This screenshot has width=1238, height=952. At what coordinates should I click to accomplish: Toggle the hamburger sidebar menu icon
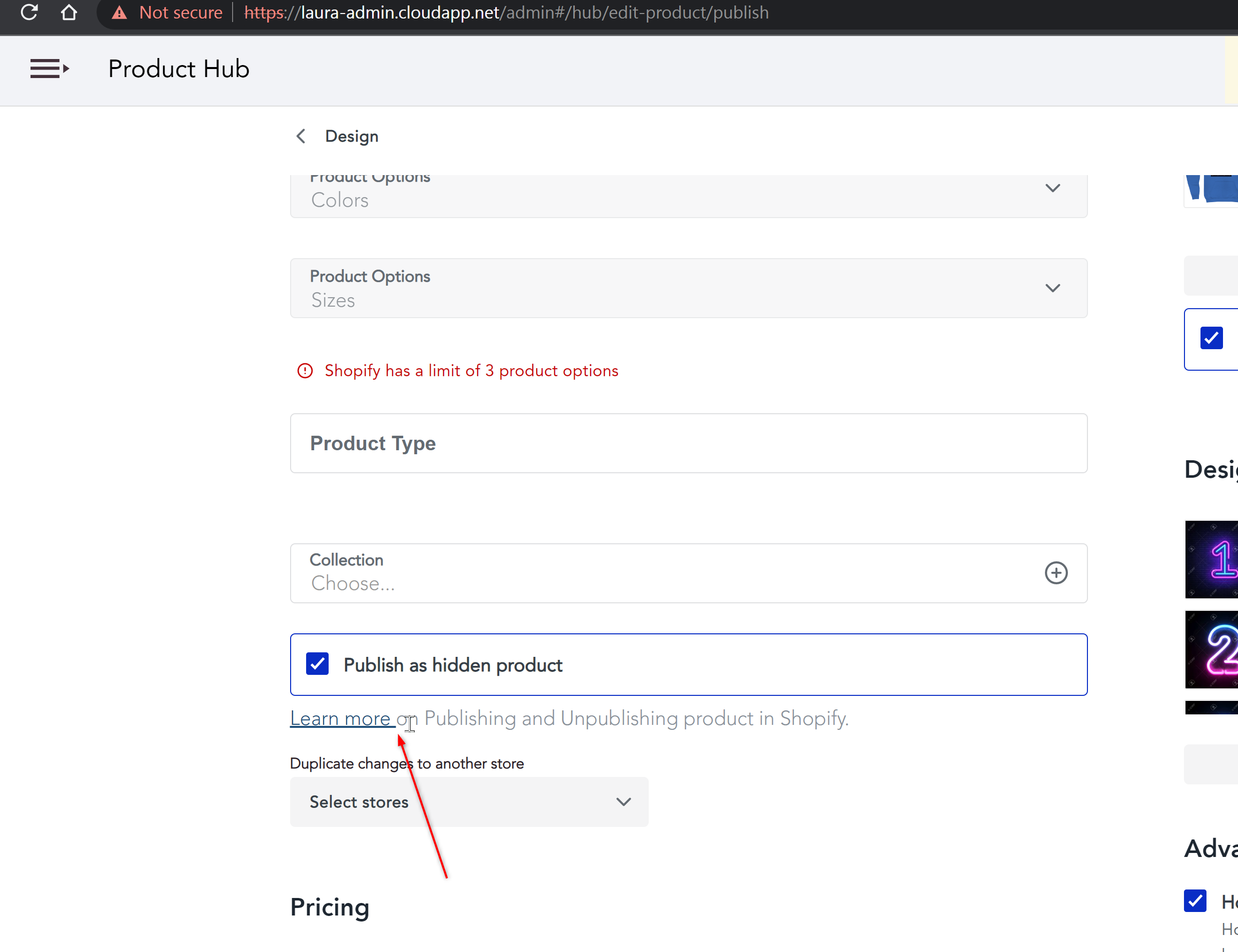click(50, 69)
